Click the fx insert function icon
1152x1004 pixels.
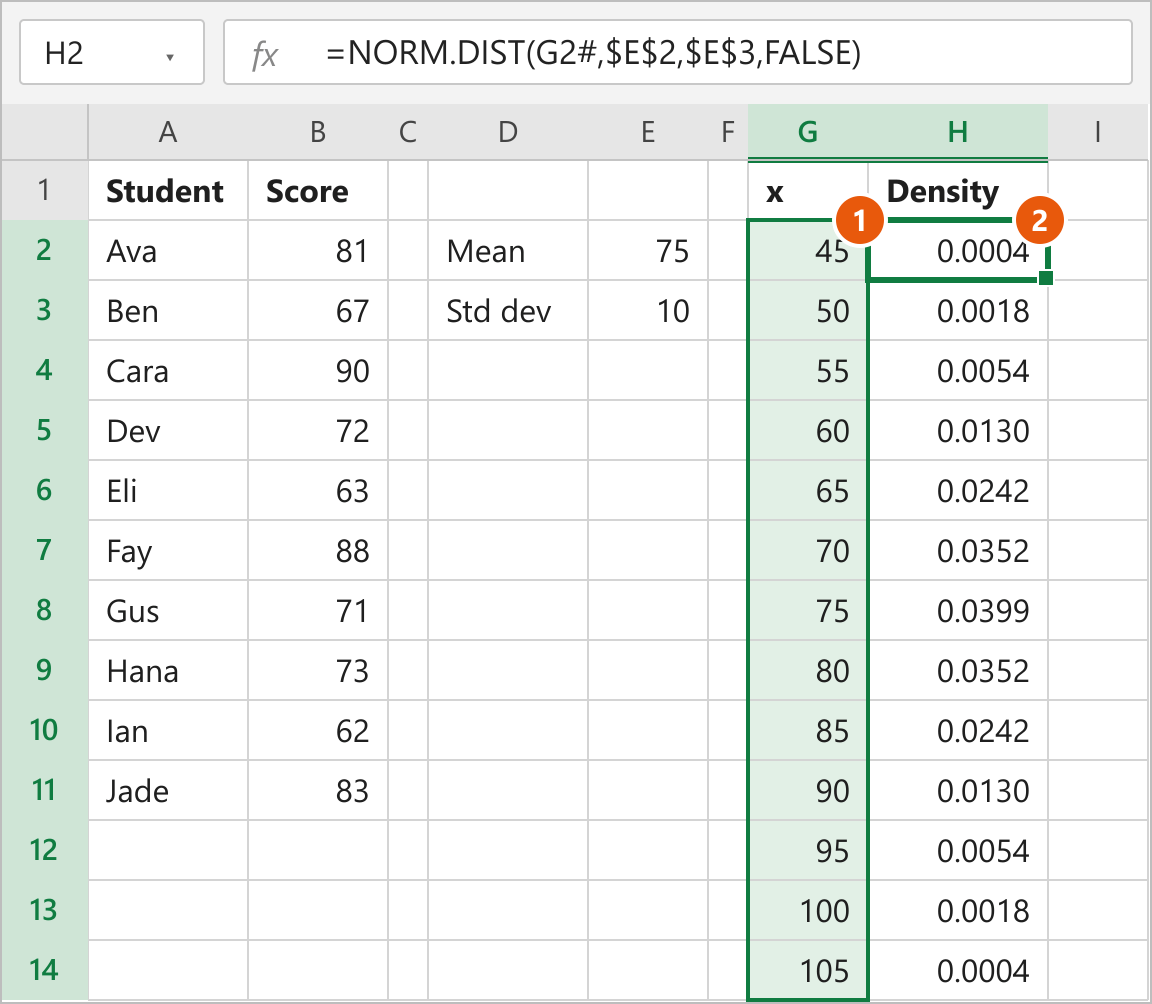[264, 54]
